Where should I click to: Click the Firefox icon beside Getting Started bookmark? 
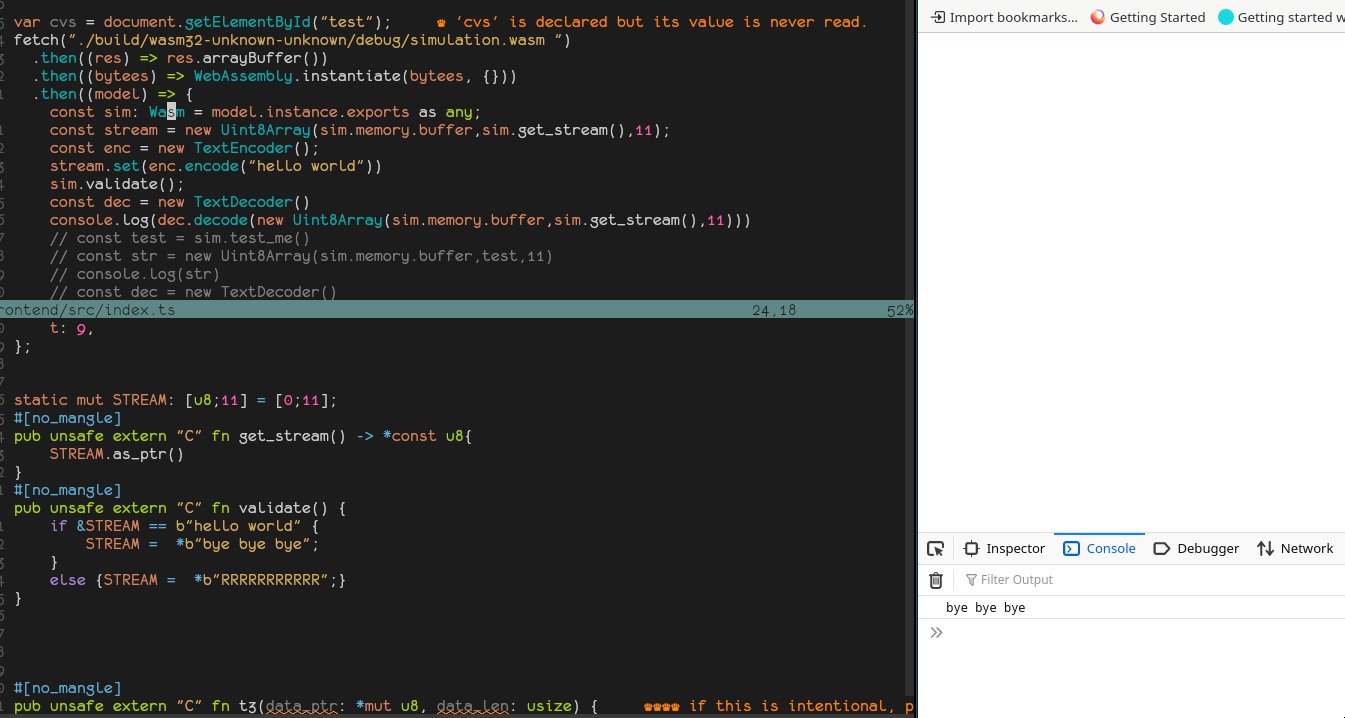click(1098, 17)
